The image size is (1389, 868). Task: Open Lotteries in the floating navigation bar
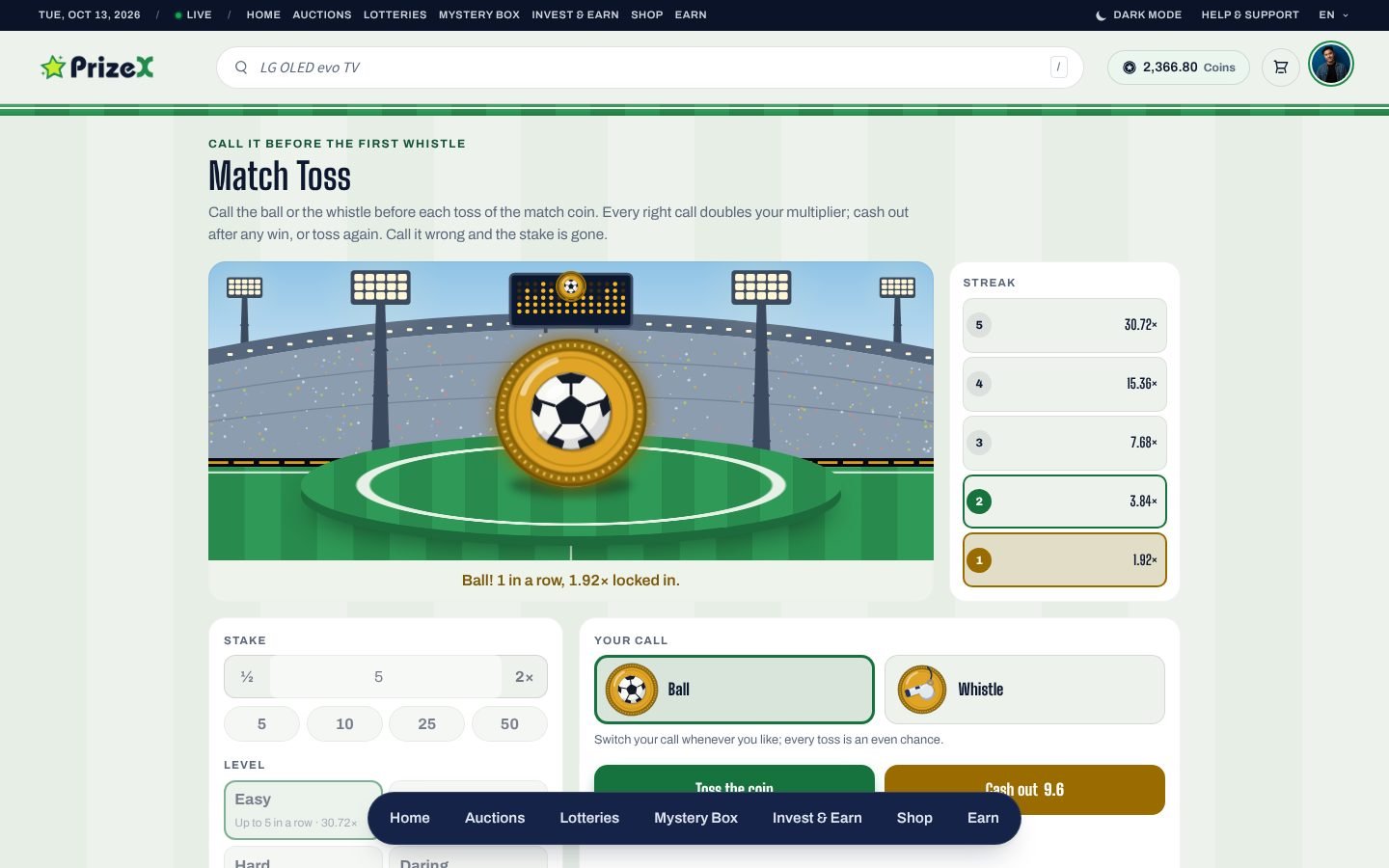(x=589, y=818)
